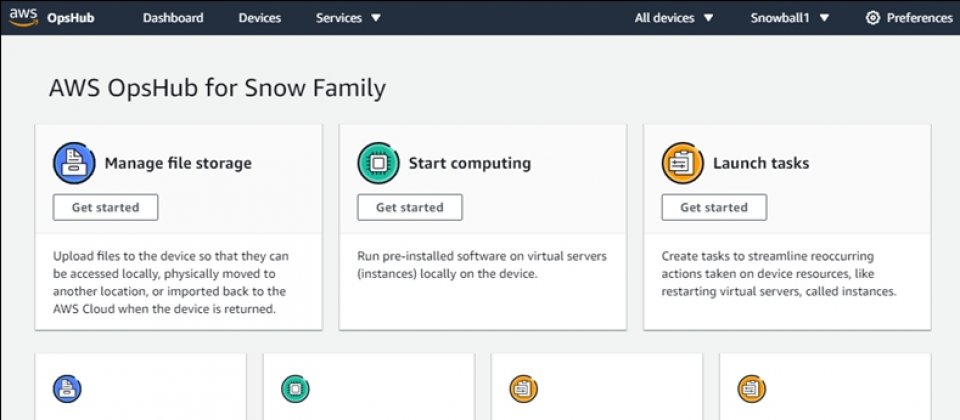
Task: Click the 'Run pre-installed software' description
Action: [482, 264]
